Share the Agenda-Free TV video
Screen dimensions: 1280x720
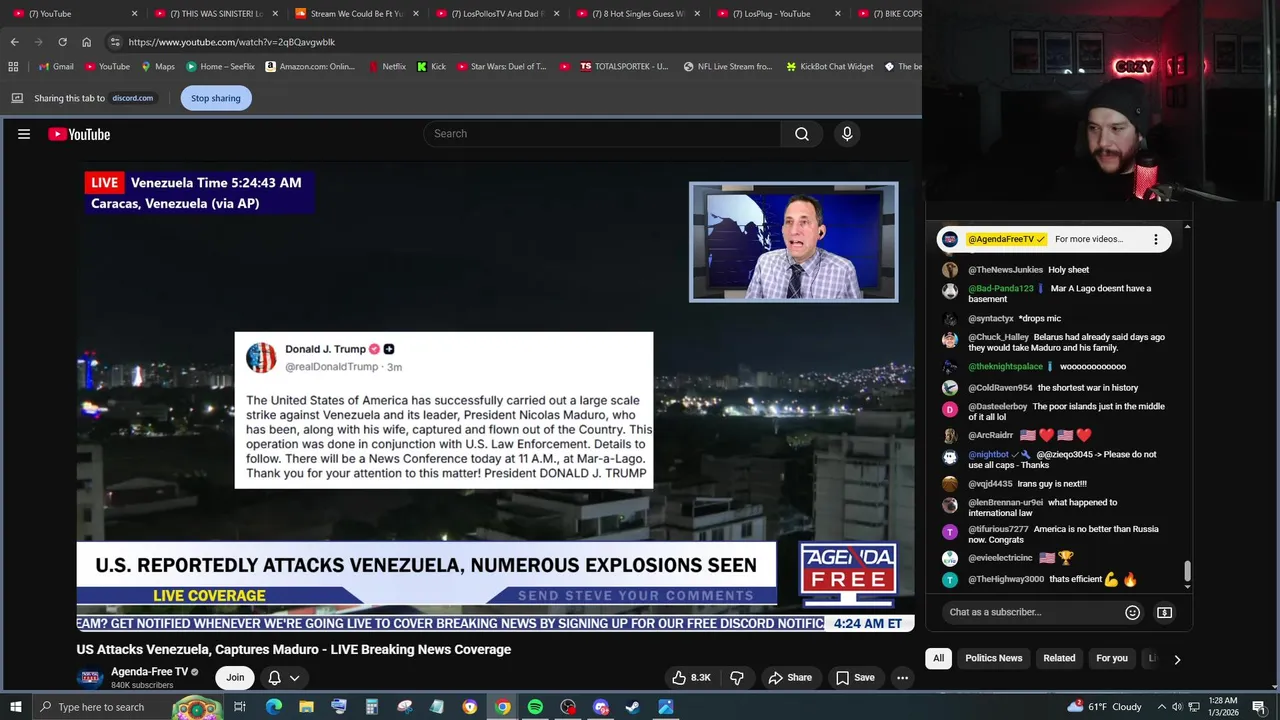coord(790,678)
